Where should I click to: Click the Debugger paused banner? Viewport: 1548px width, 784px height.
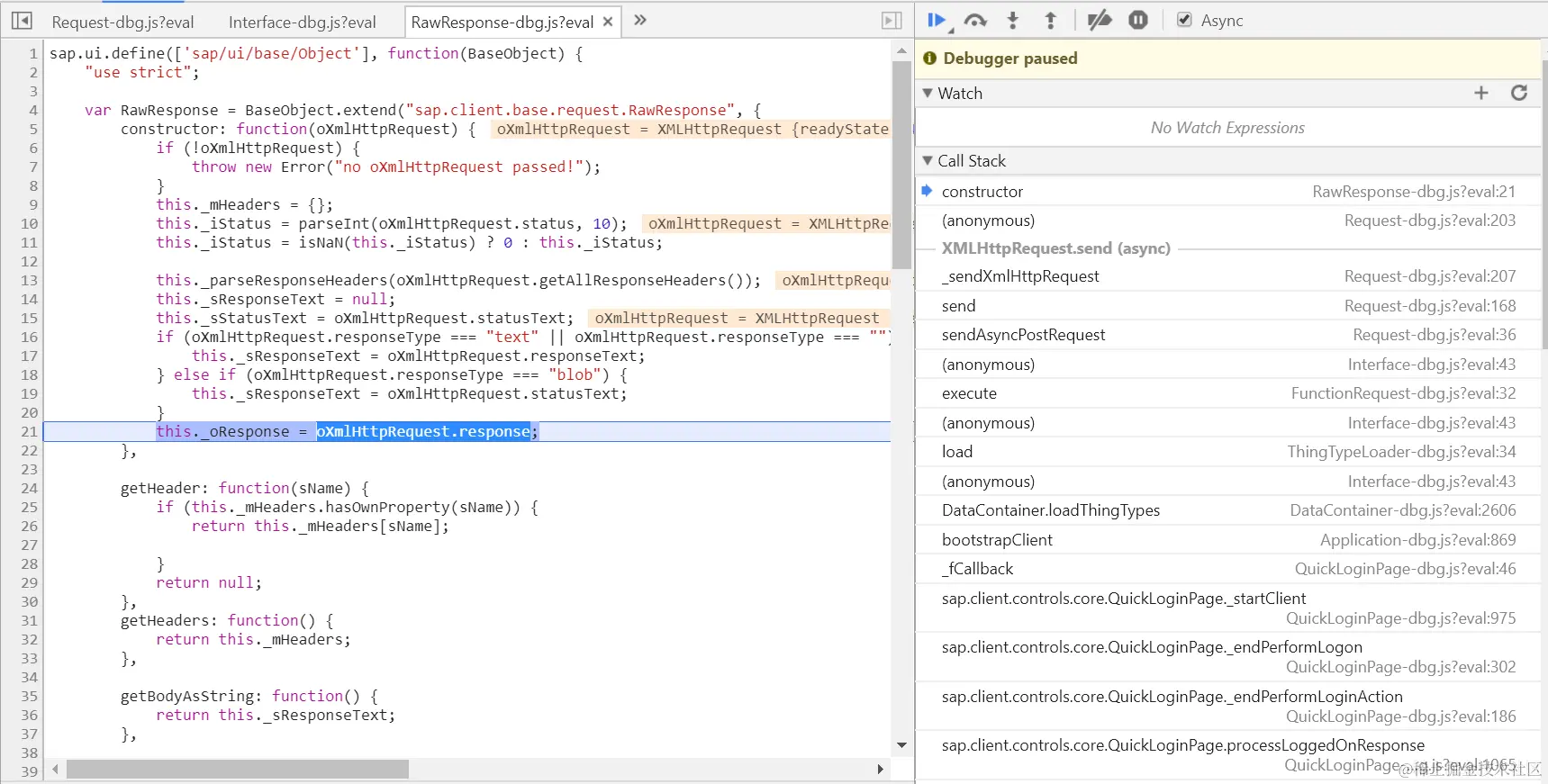click(x=1228, y=59)
